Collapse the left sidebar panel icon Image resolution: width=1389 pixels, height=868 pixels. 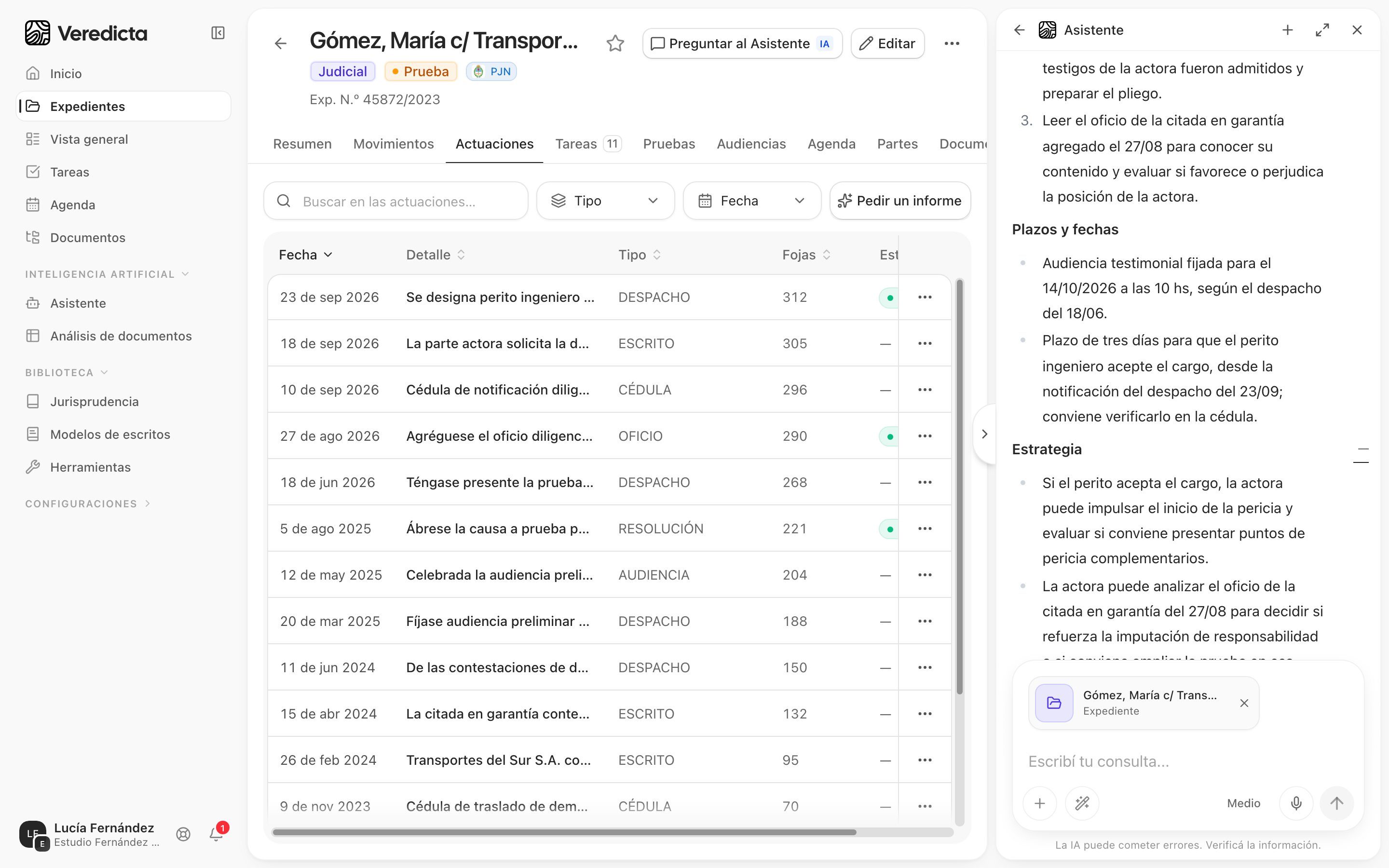pos(218,33)
